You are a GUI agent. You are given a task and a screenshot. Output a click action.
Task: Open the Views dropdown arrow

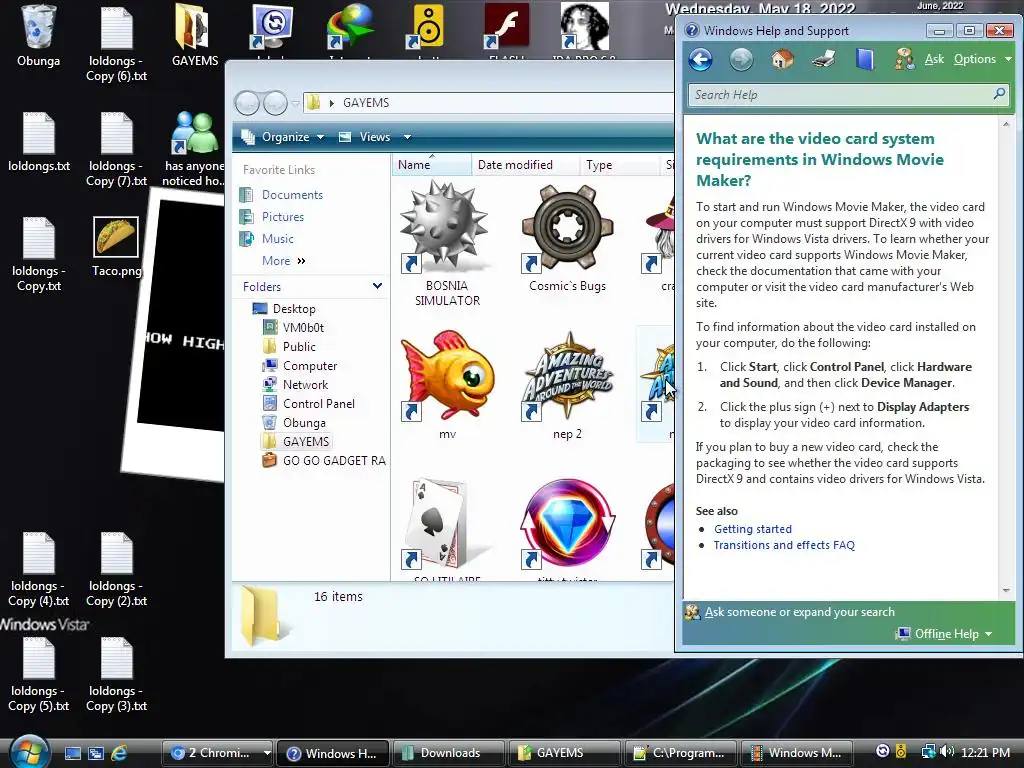pyautogui.click(x=407, y=137)
